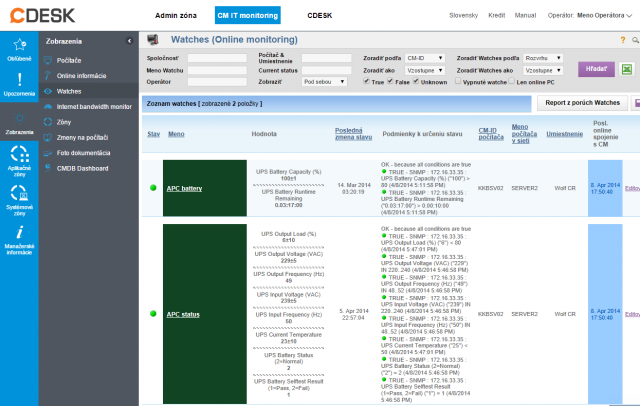Viewport: 640px width, 406px height.
Task: Click the Počítače monitor icon
Action: (x=48, y=60)
